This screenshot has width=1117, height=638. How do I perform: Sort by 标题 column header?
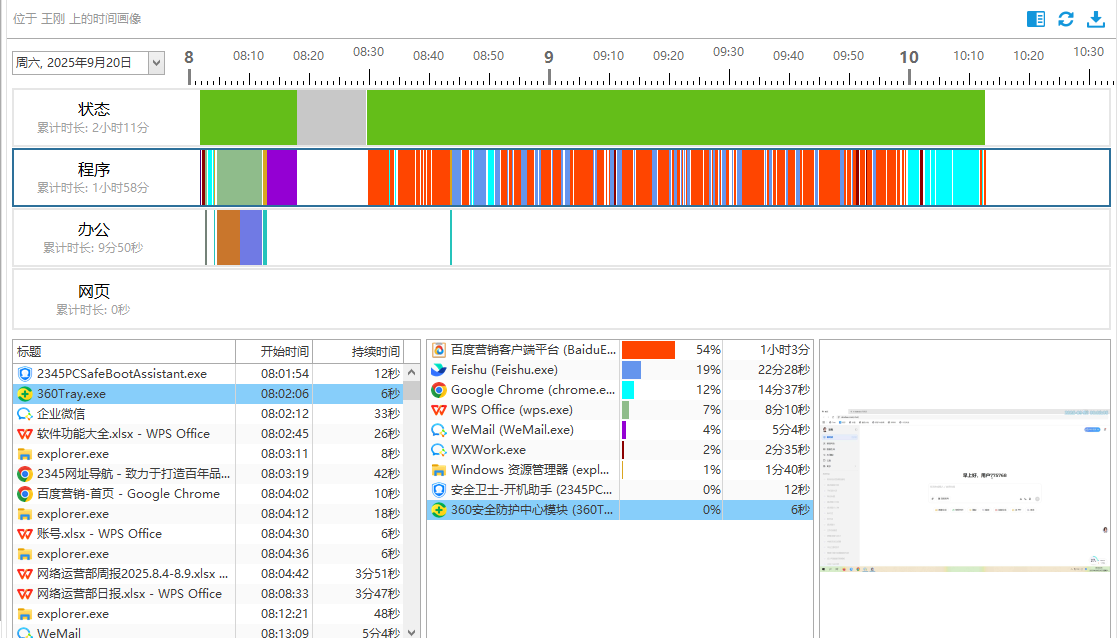pos(124,351)
